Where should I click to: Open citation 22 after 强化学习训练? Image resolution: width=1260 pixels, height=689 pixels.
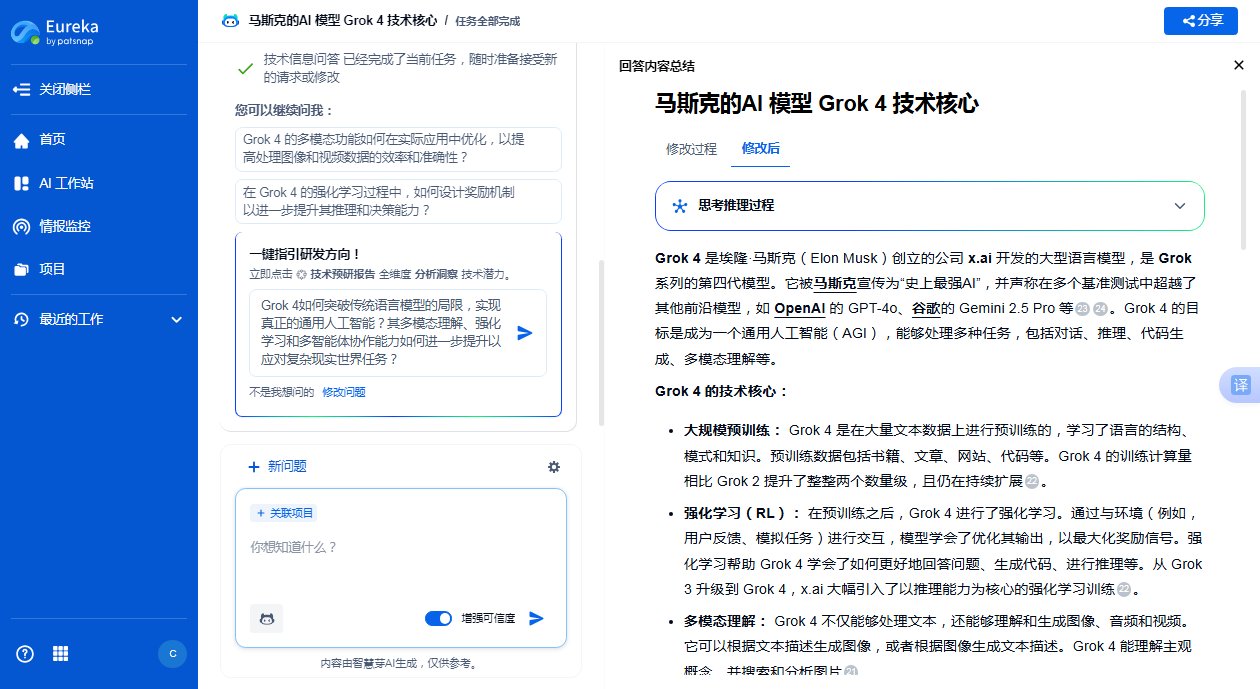coord(1123,590)
